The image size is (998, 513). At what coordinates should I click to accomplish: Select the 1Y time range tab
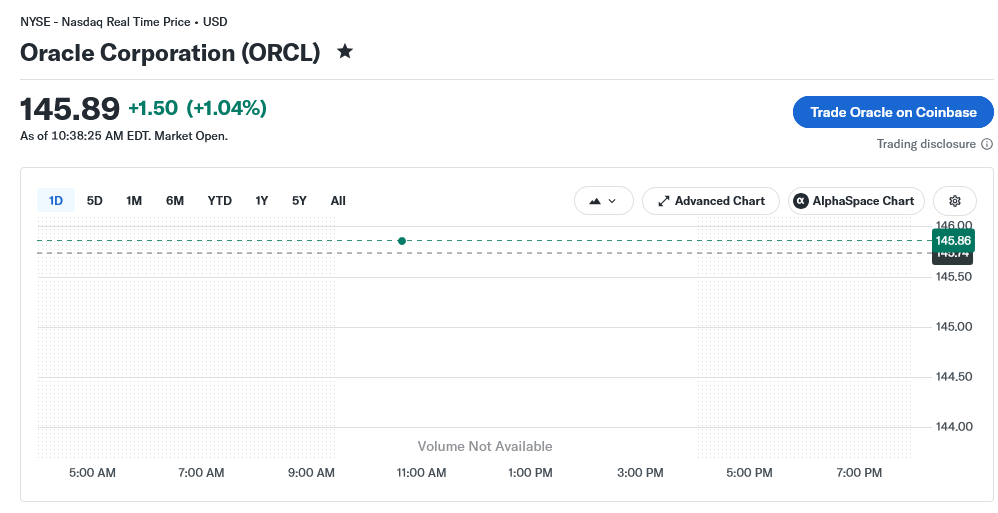coord(262,201)
